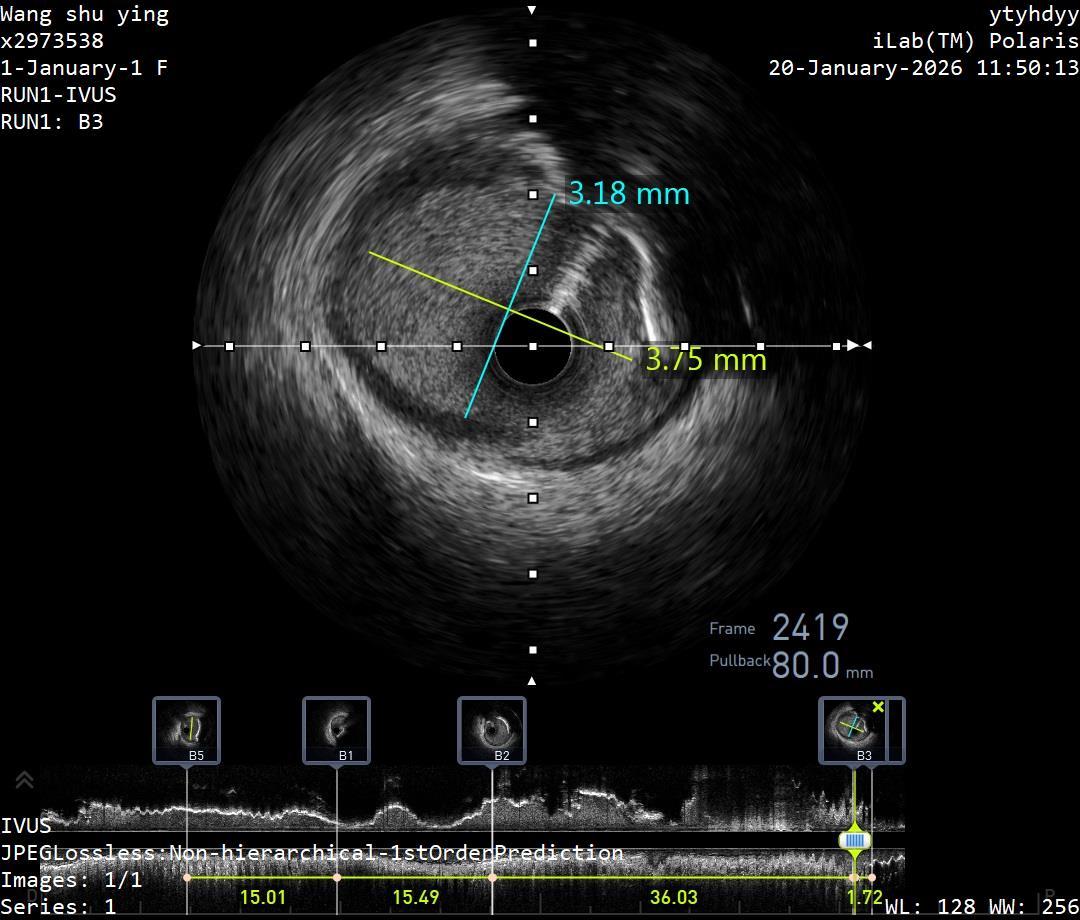Image resolution: width=1080 pixels, height=920 pixels.
Task: Grab the blue striped pullback position handle
Action: click(854, 841)
